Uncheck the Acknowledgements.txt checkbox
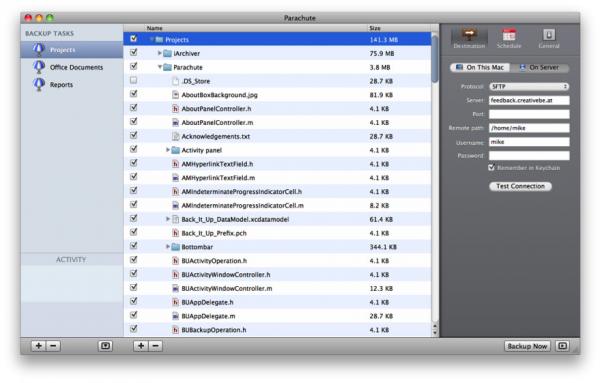The width and height of the screenshot is (600, 383). click(134, 135)
